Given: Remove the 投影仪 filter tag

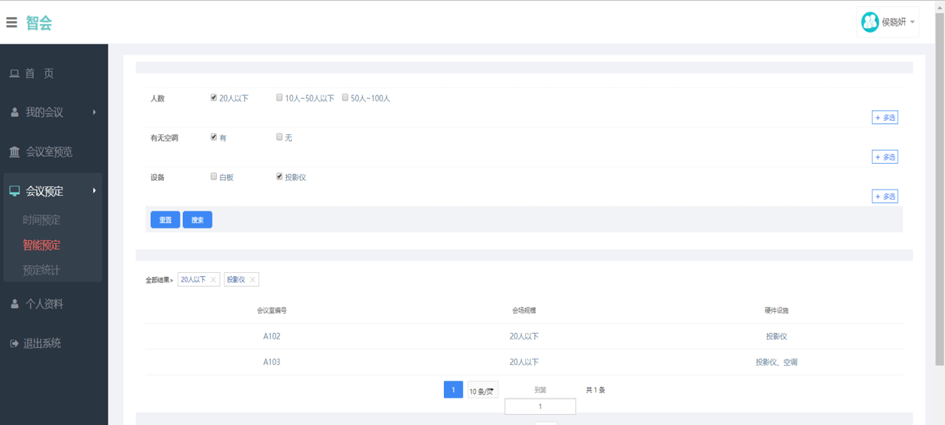Looking at the screenshot, I should pos(253,280).
